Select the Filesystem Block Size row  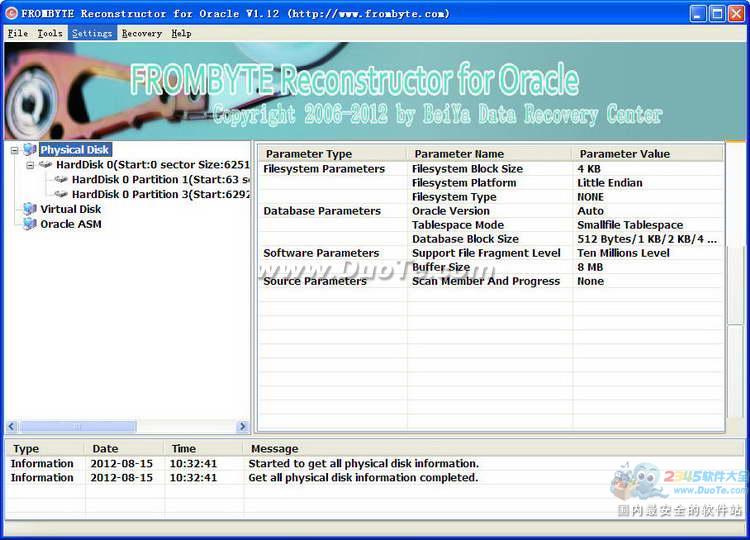point(491,169)
